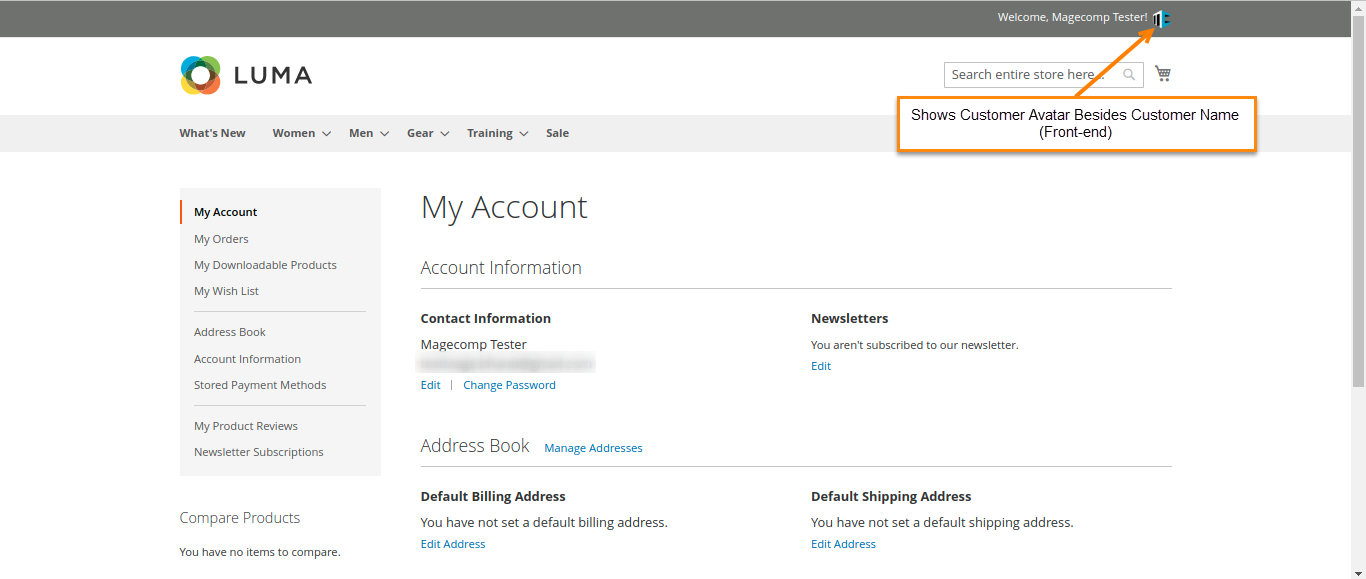This screenshot has height=579, width=1366.
Task: Expand the Women menu chevron
Action: coord(326,134)
